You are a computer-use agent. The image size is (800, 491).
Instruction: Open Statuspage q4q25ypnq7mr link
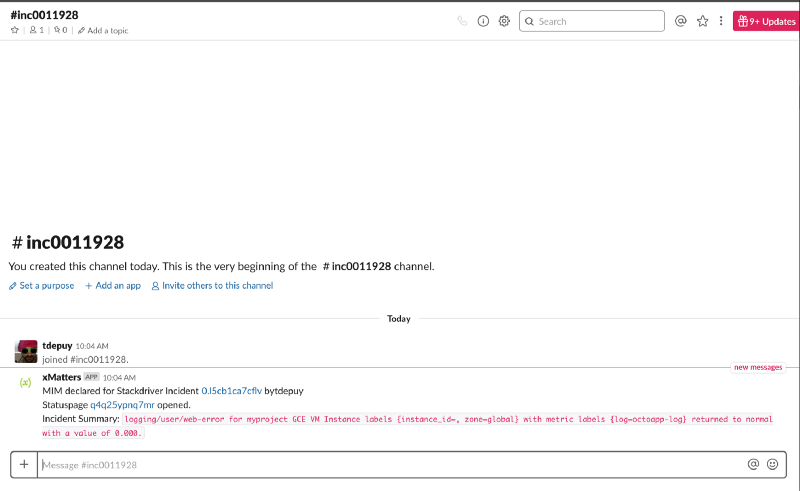tap(122, 405)
